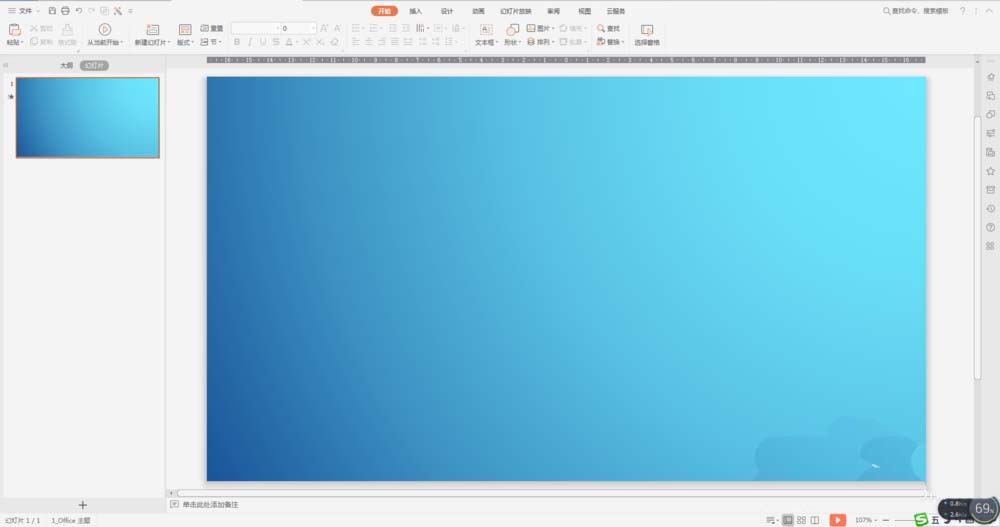Toggle Bold formatting

point(237,41)
